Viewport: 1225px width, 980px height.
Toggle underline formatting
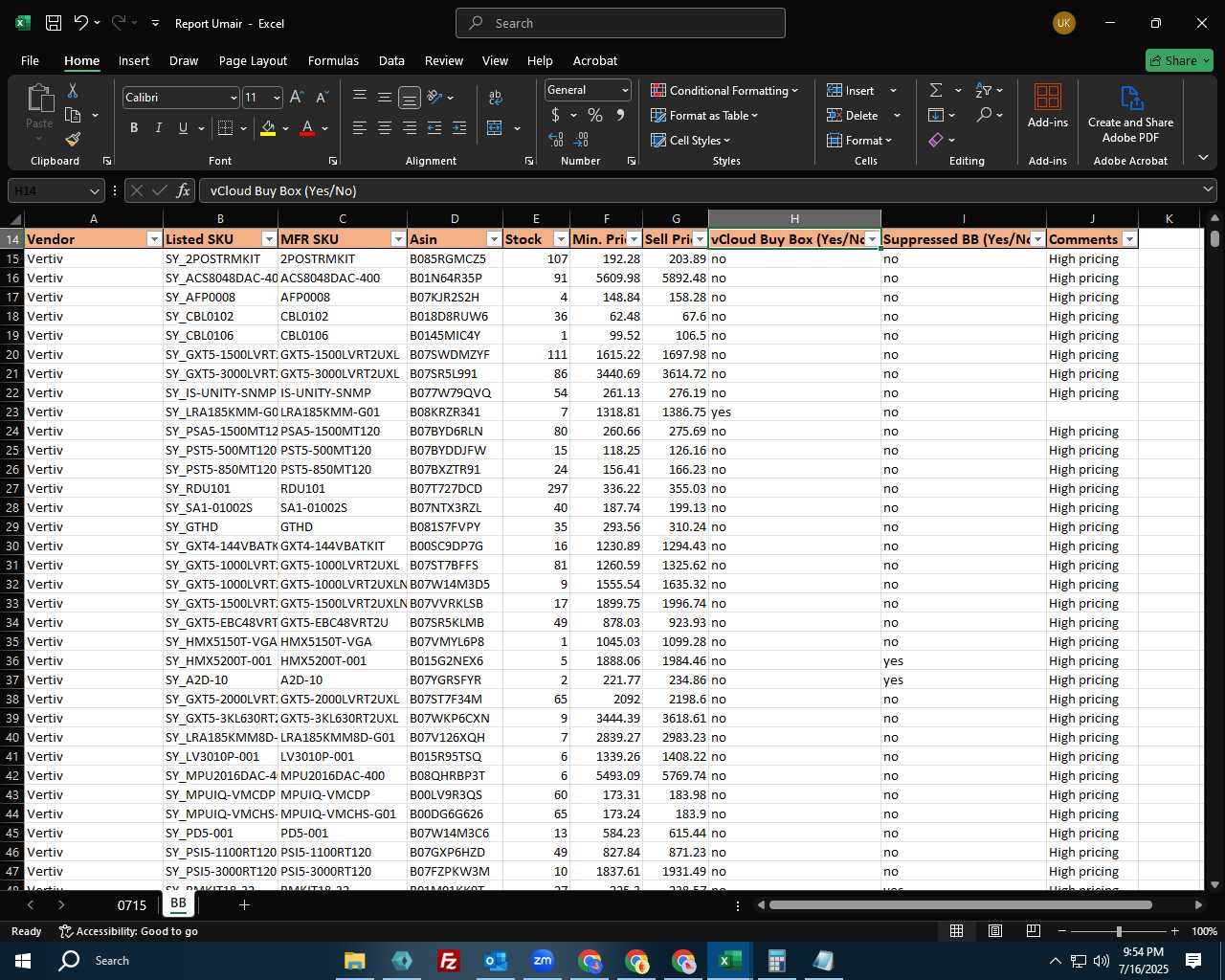click(x=183, y=127)
